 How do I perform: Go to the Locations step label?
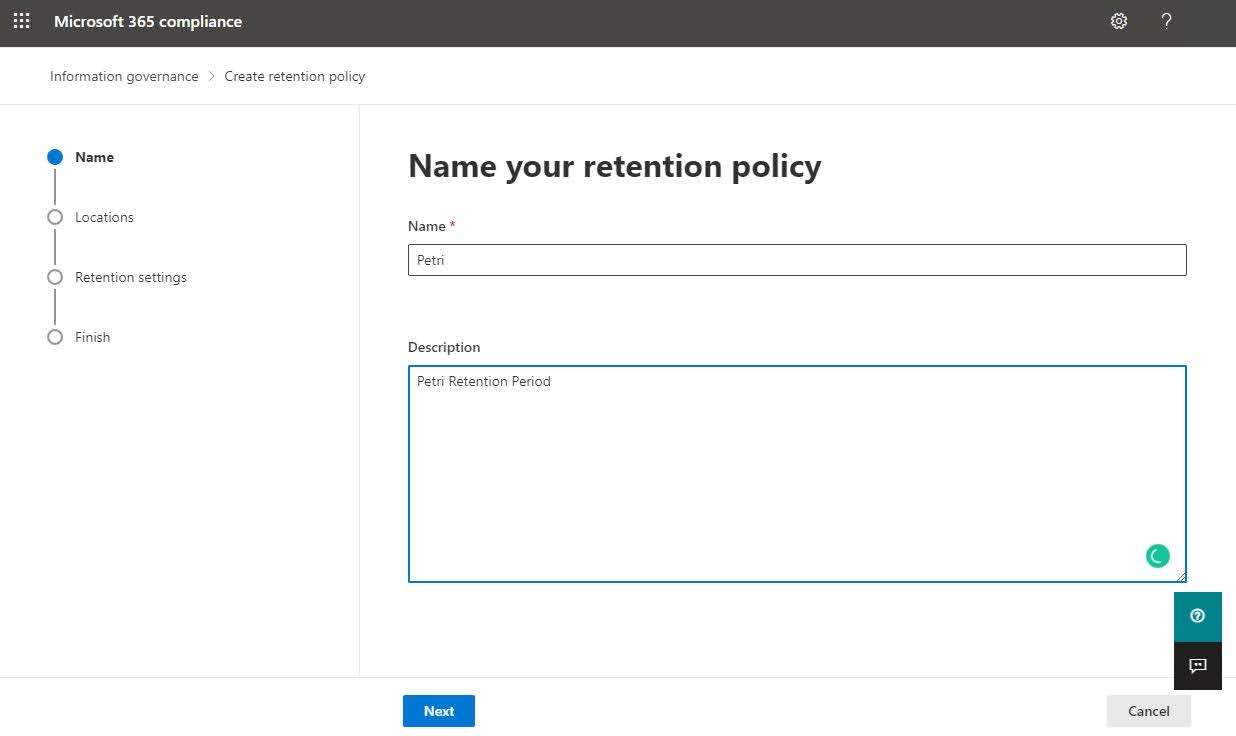point(104,217)
